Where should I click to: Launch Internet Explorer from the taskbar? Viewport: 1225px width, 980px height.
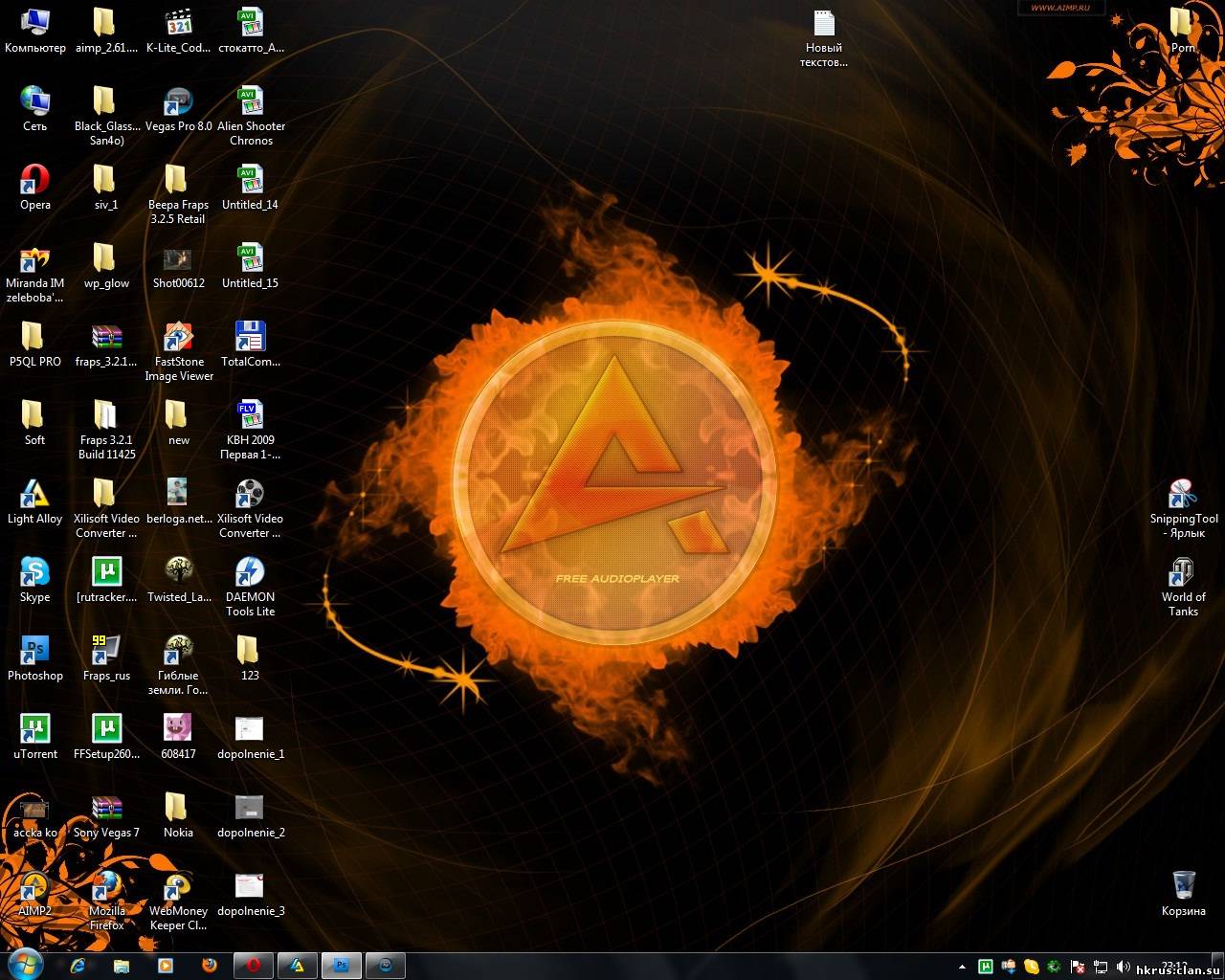[78, 966]
